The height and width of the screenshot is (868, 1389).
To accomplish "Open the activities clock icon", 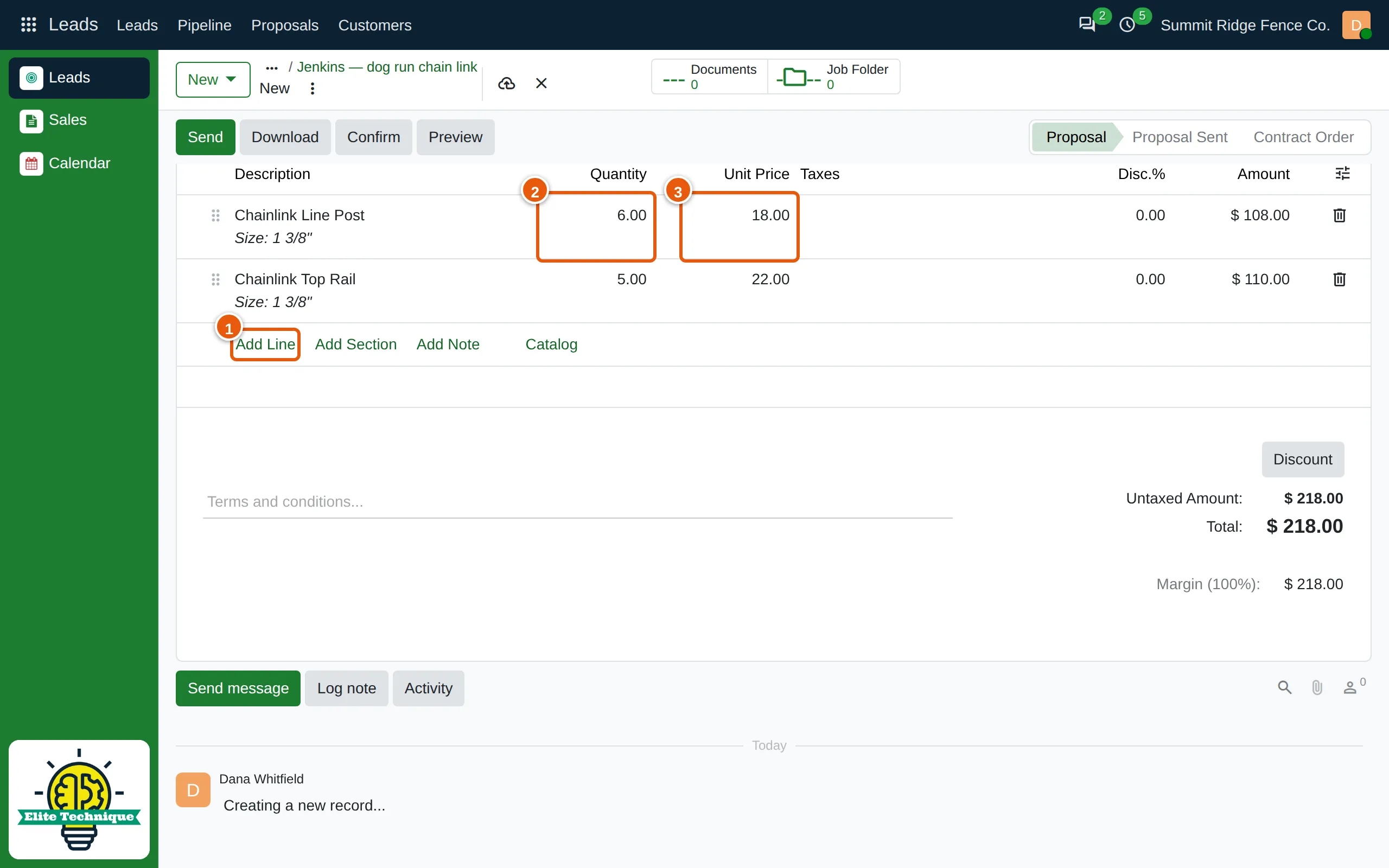I will pyautogui.click(x=1127, y=25).
